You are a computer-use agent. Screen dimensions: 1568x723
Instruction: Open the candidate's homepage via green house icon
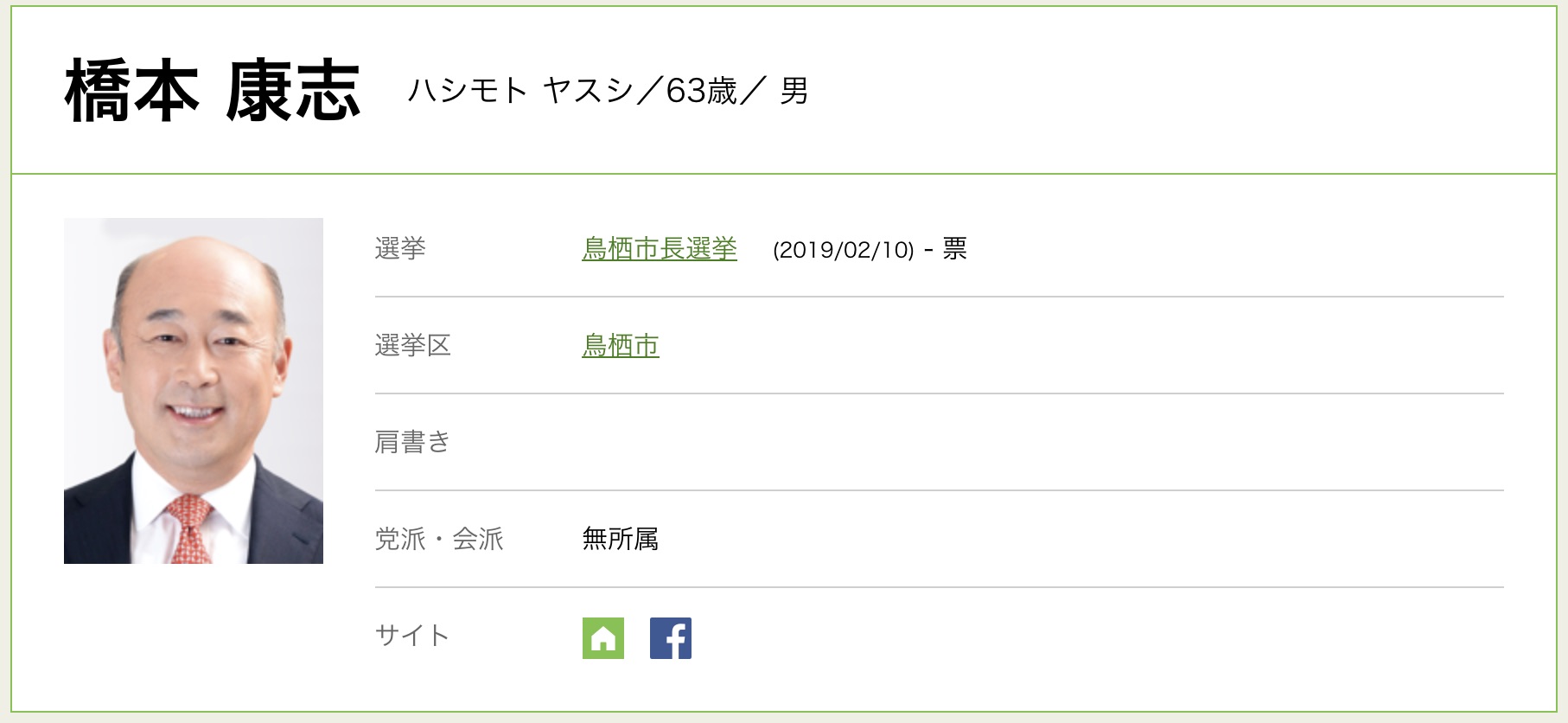pos(602,638)
